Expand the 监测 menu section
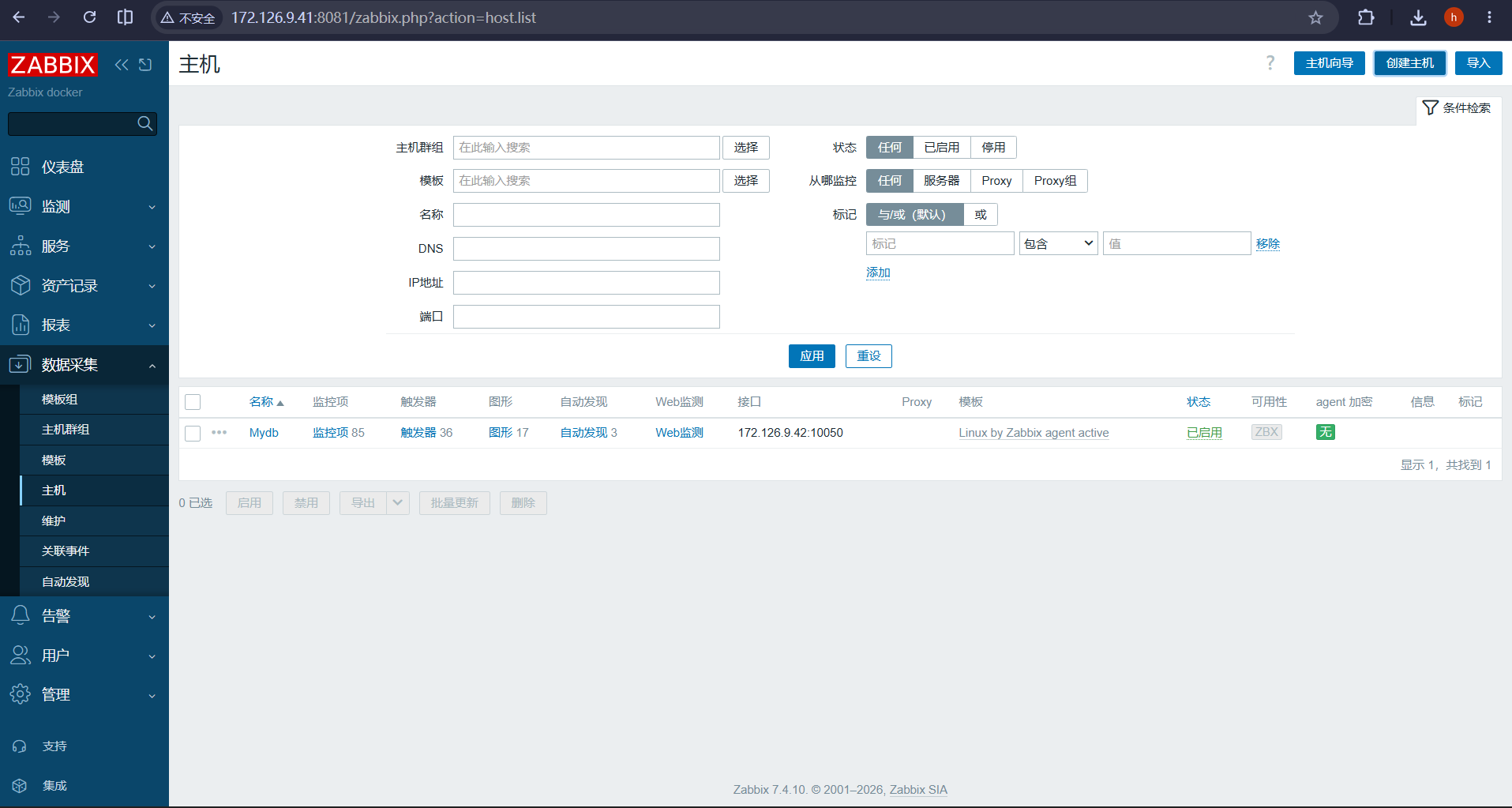The image size is (1512, 808). (x=84, y=206)
